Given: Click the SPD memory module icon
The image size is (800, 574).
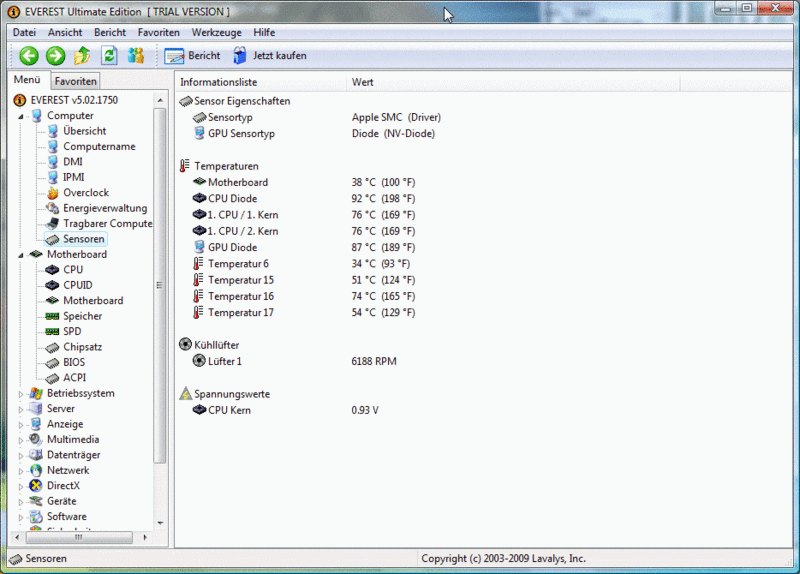Looking at the screenshot, I should [53, 332].
